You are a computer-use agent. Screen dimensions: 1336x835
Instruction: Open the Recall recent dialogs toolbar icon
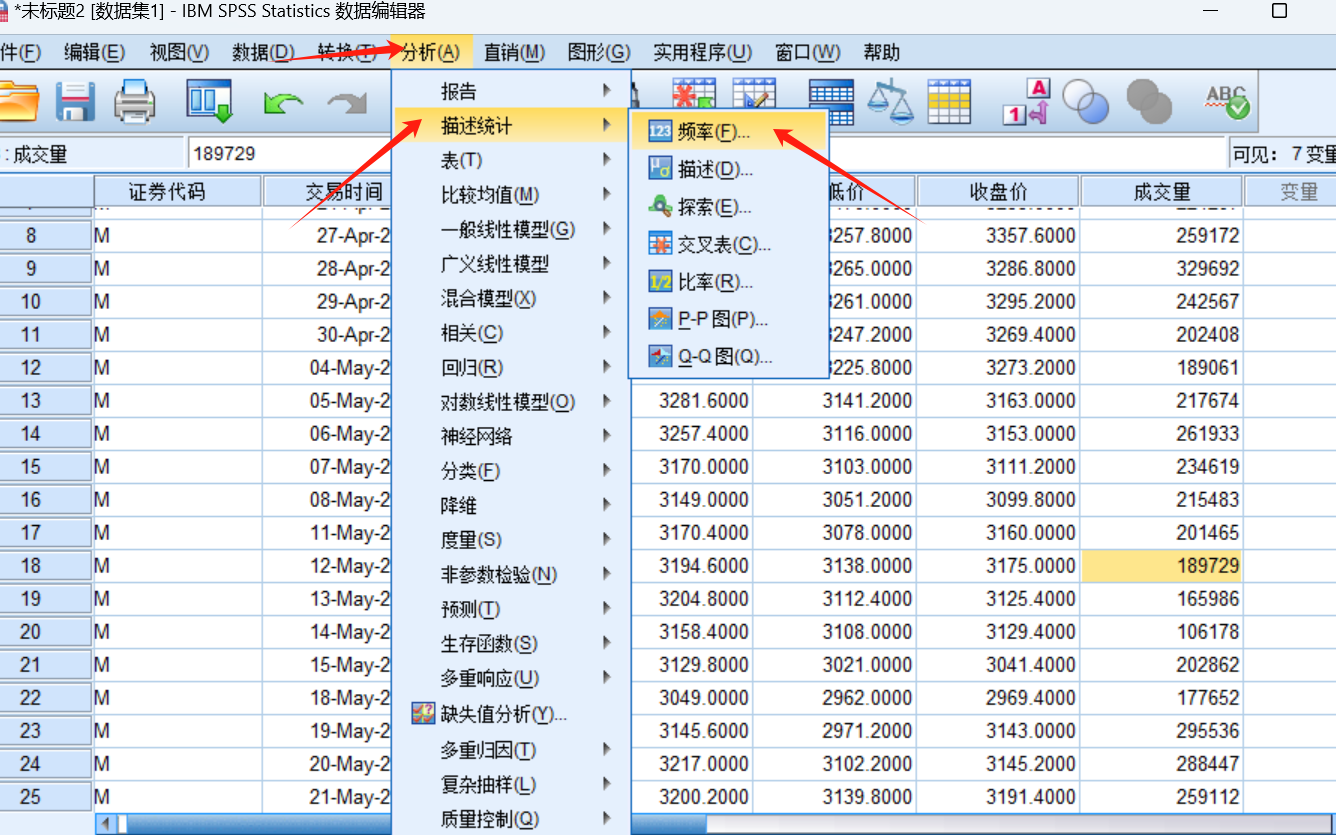point(210,101)
